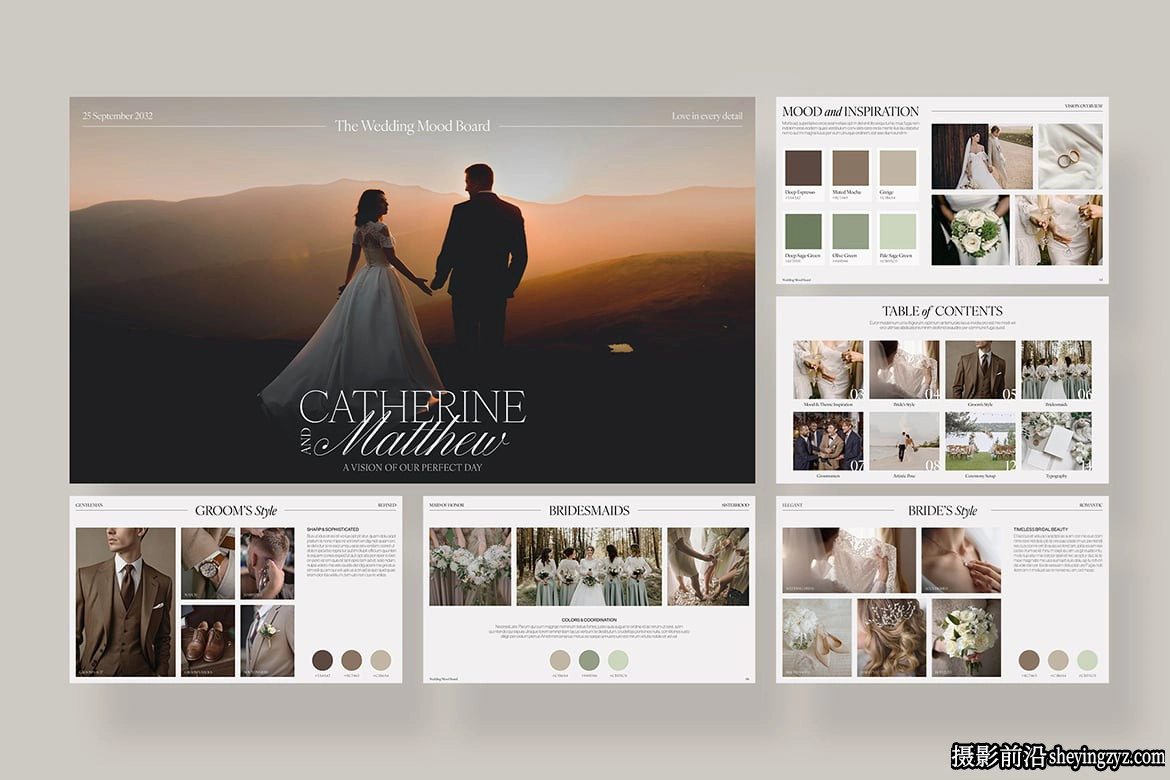Screen dimensions: 1170x780
Task: Select the Muted Mocha swatch
Action: coord(851,168)
